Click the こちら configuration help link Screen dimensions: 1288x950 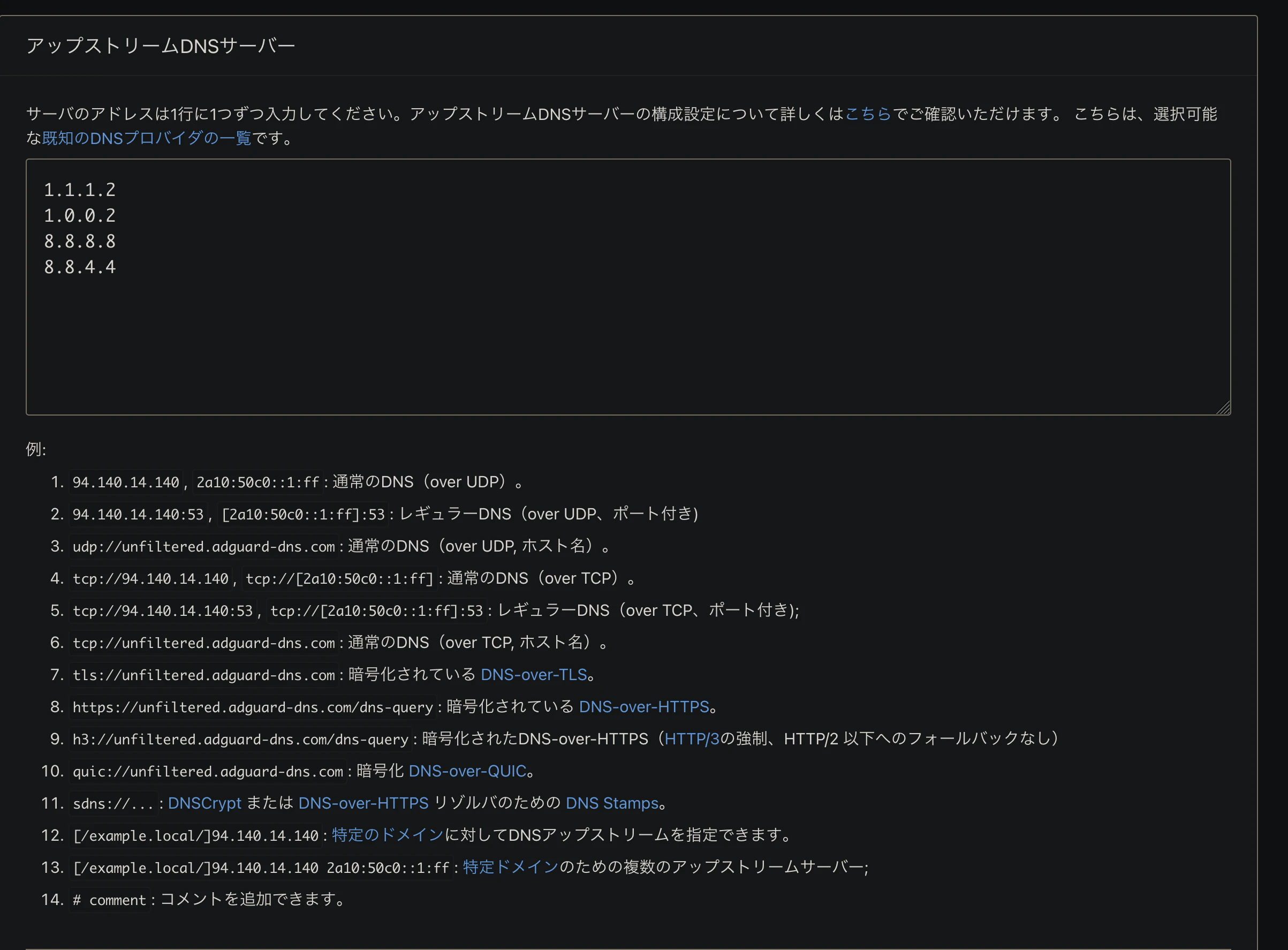(868, 114)
